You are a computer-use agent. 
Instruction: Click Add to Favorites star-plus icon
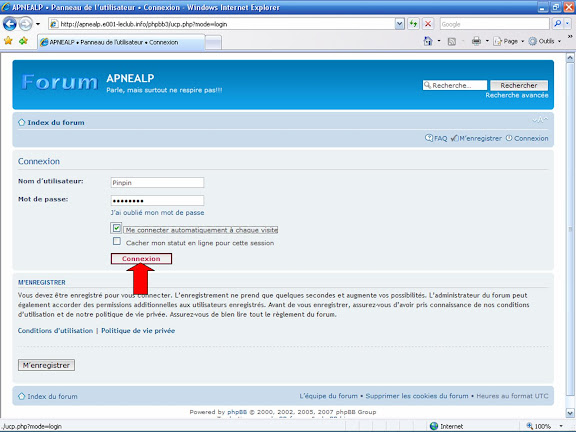24,41
